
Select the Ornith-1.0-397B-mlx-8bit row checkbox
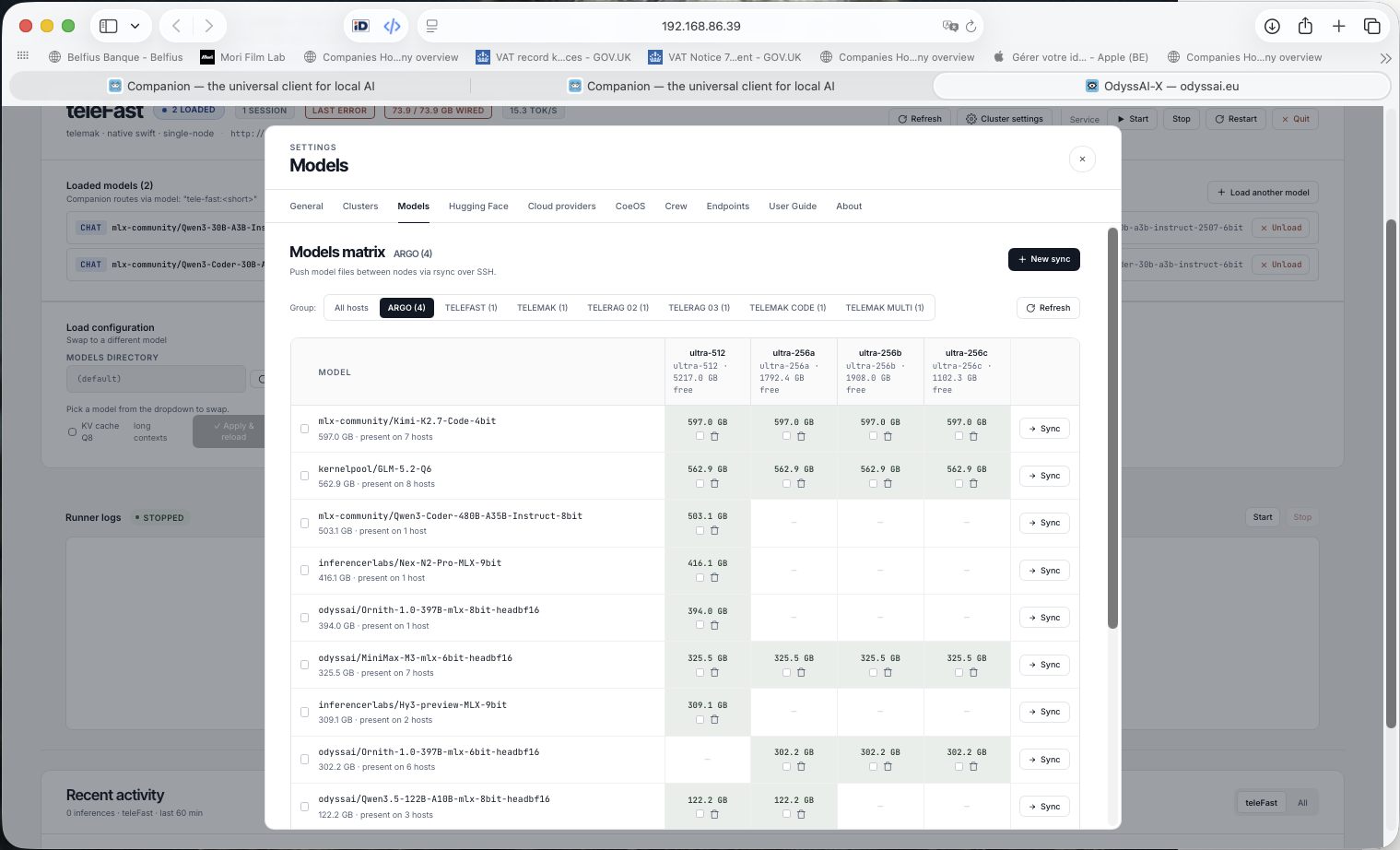(304, 618)
